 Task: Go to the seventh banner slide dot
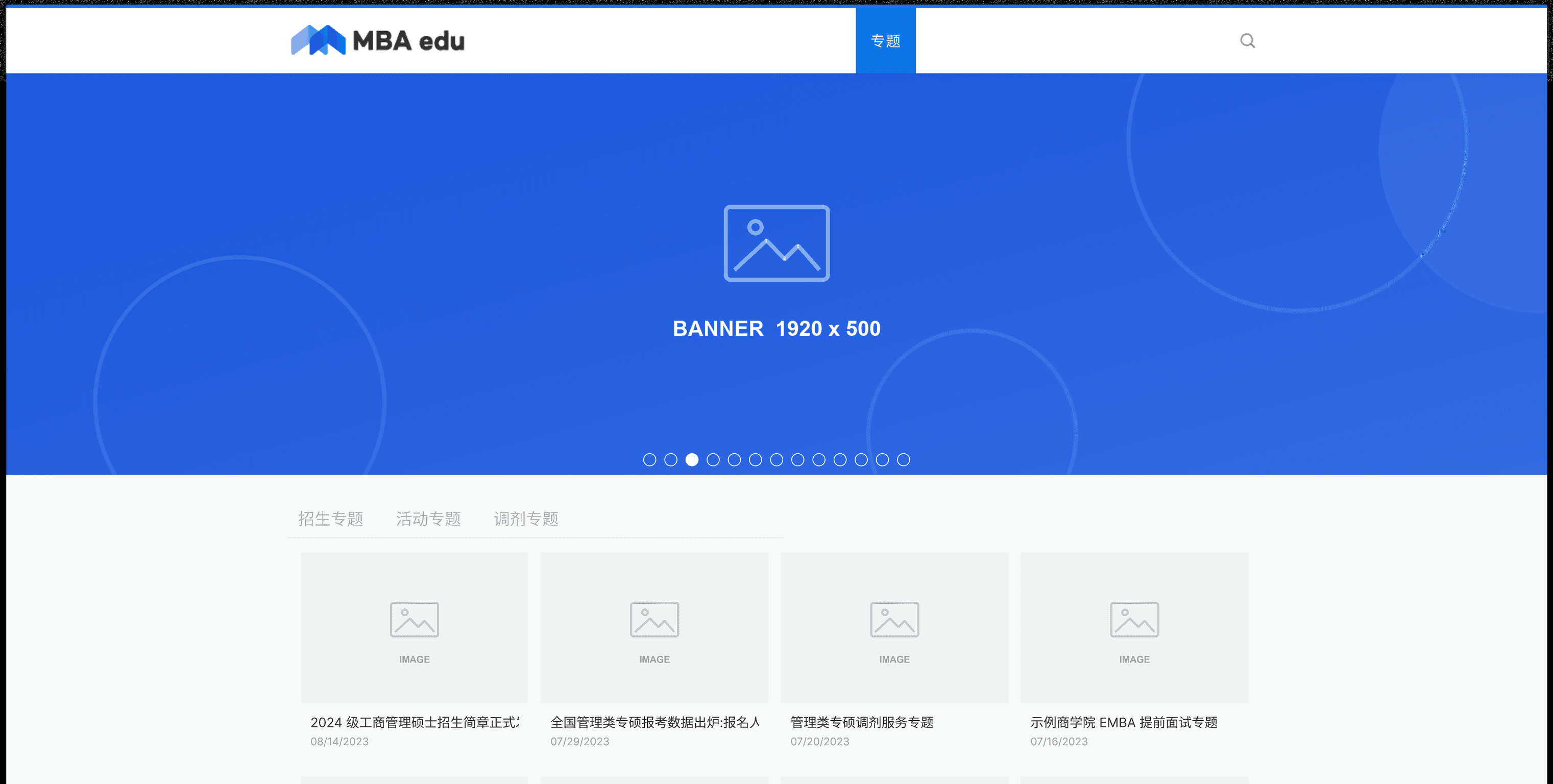click(776, 460)
